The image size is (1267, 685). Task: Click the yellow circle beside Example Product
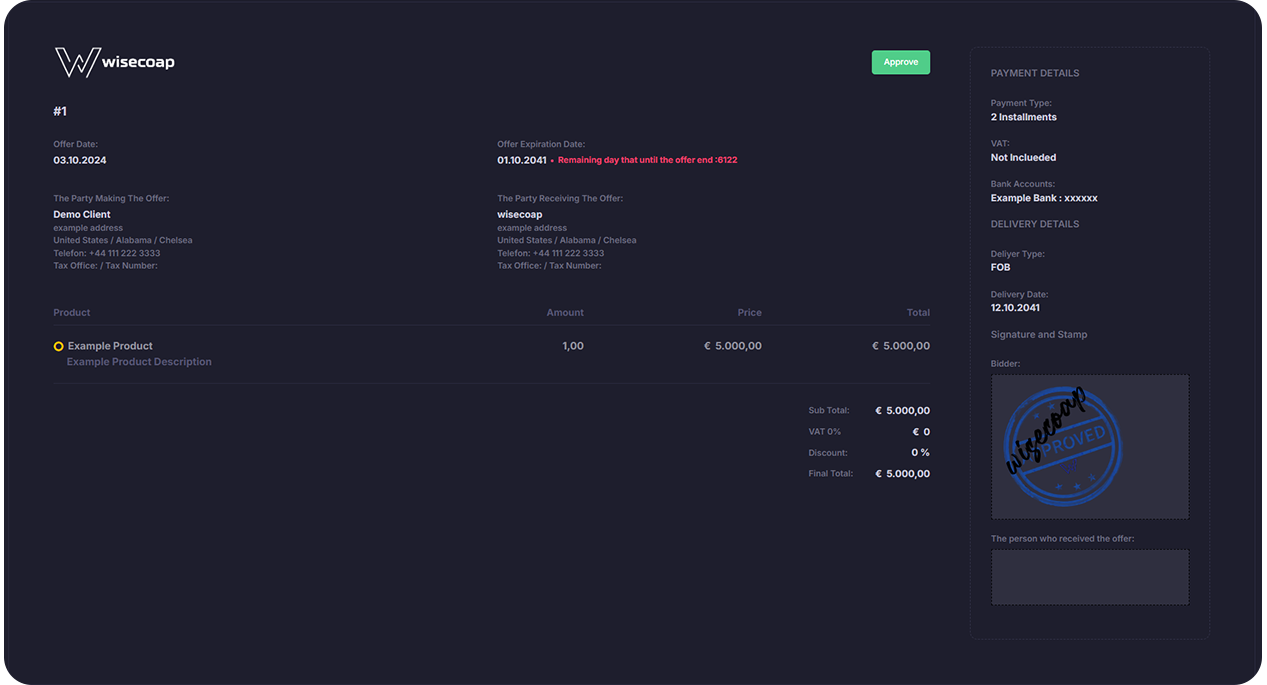[58, 346]
